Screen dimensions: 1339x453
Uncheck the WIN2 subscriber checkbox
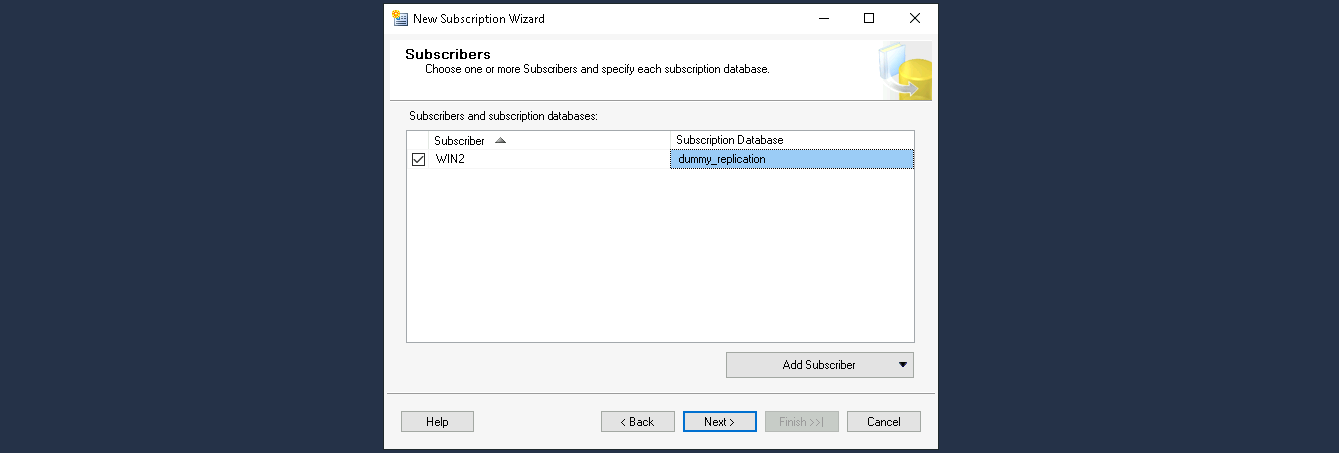point(418,159)
